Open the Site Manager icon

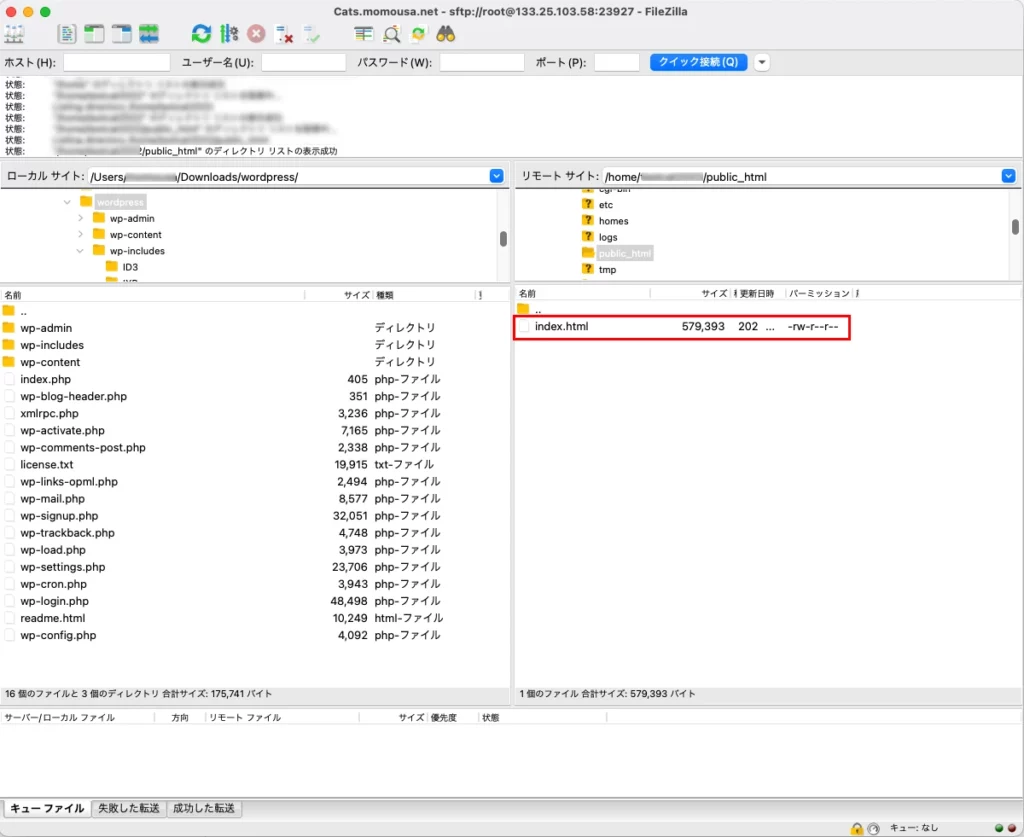(15, 34)
